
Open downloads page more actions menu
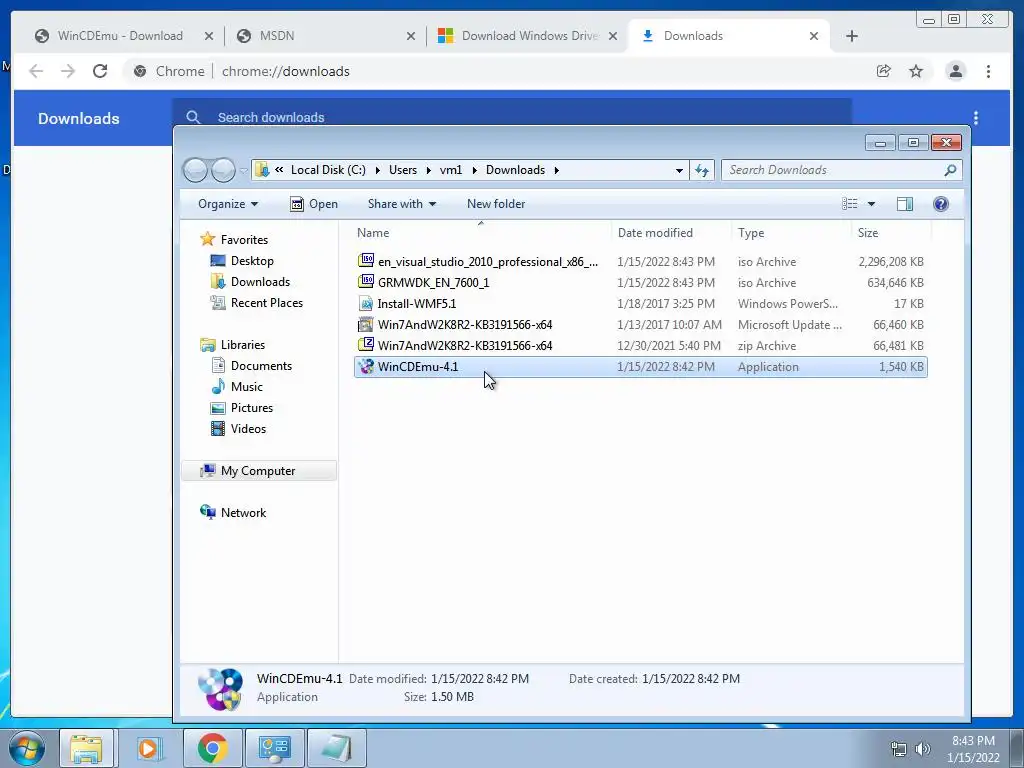(x=976, y=118)
